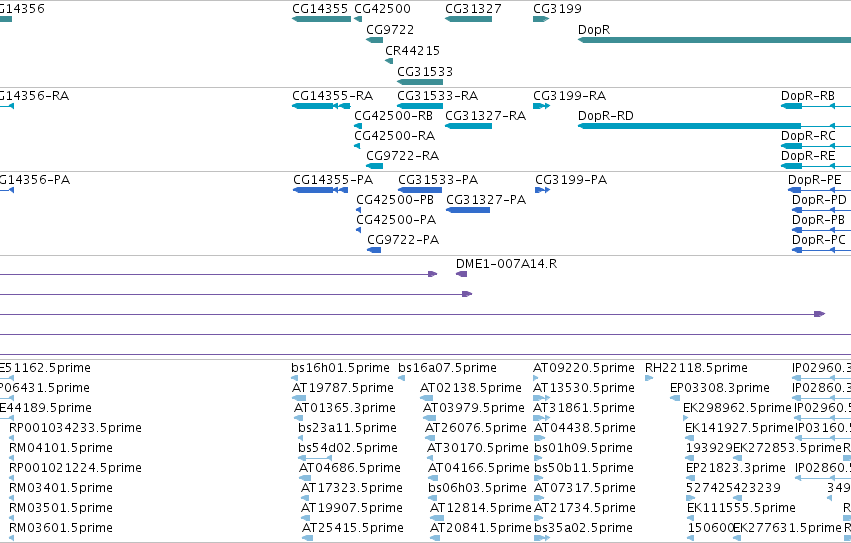This screenshot has width=851, height=543.
Task: Click protein CG14355-PA
Action: [x=320, y=190]
